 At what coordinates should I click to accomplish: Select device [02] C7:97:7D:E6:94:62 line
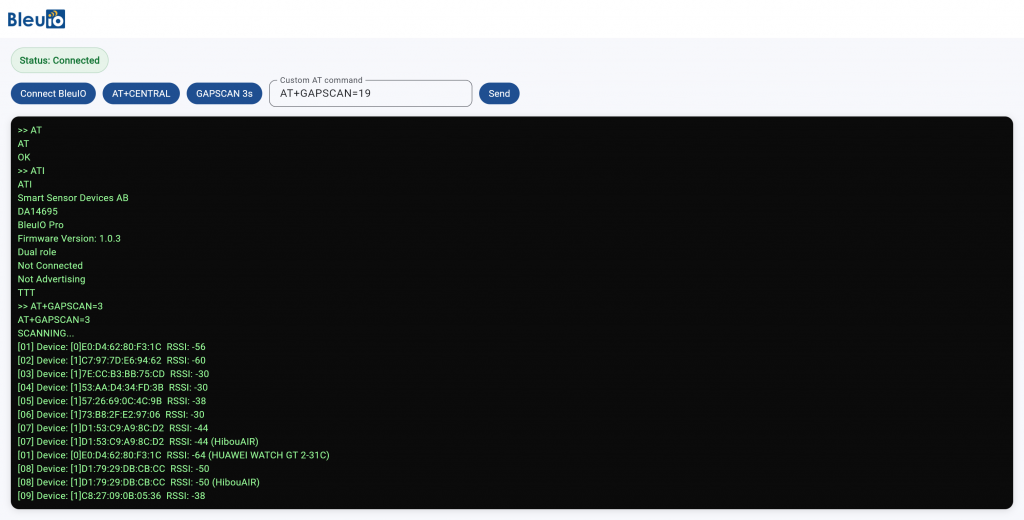(x=112, y=361)
